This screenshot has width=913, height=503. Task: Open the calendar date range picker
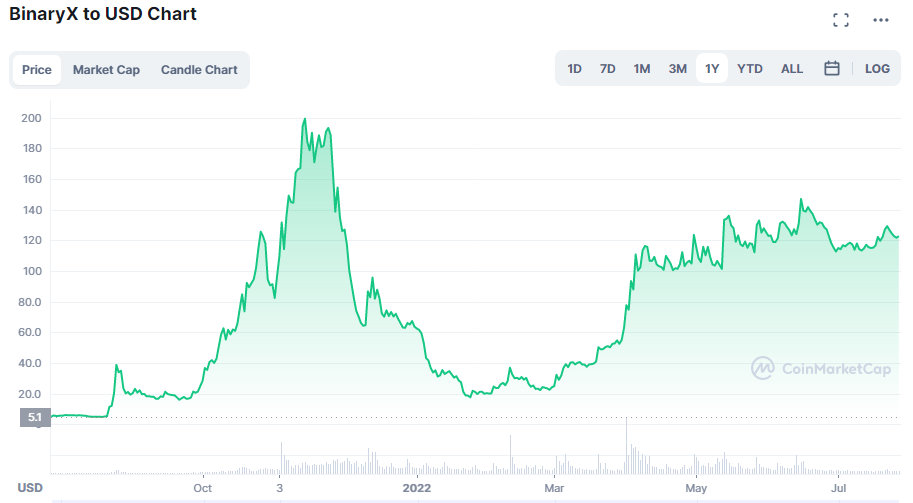831,69
